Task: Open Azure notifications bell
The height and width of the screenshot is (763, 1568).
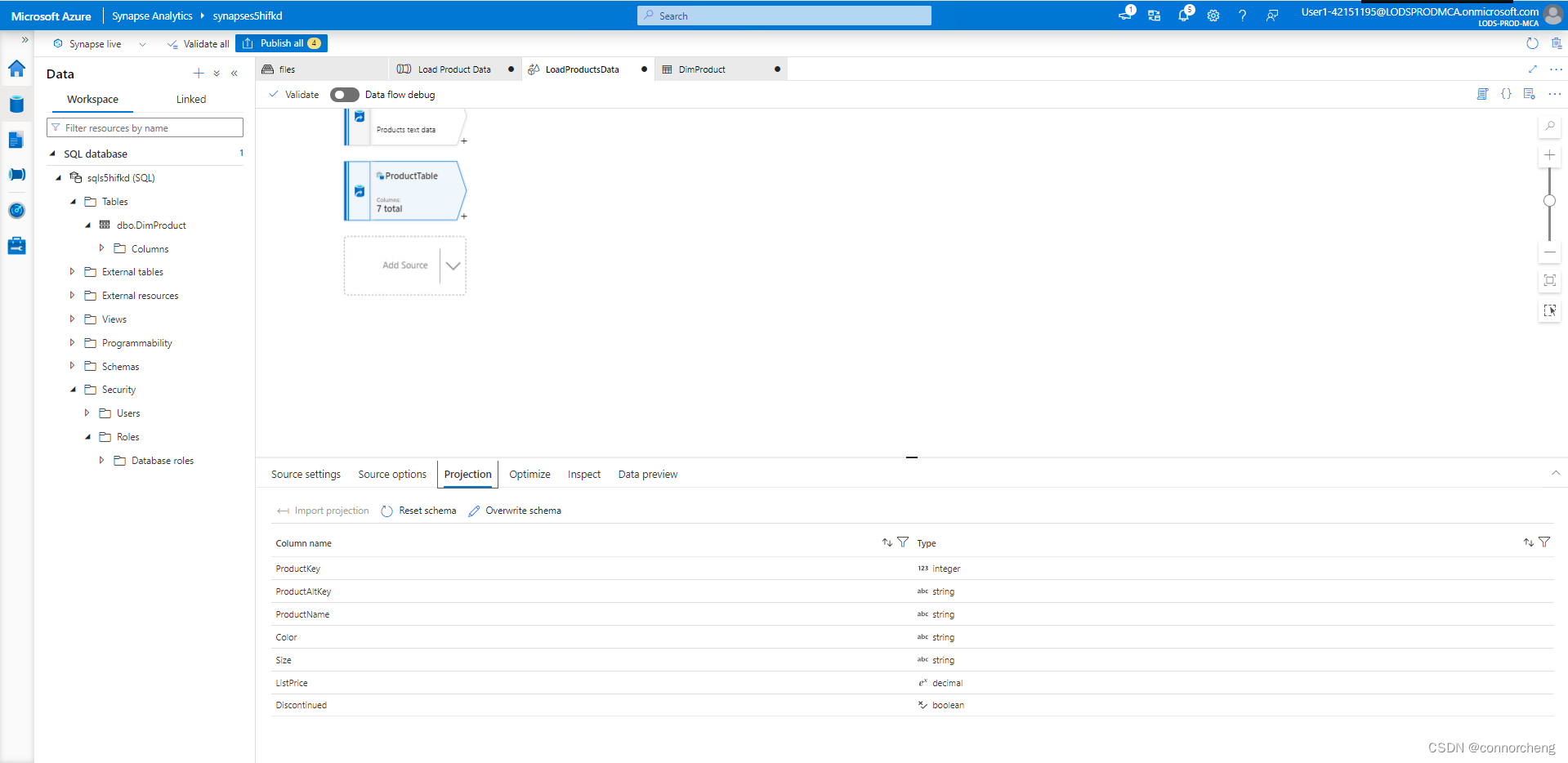Action: [1184, 15]
